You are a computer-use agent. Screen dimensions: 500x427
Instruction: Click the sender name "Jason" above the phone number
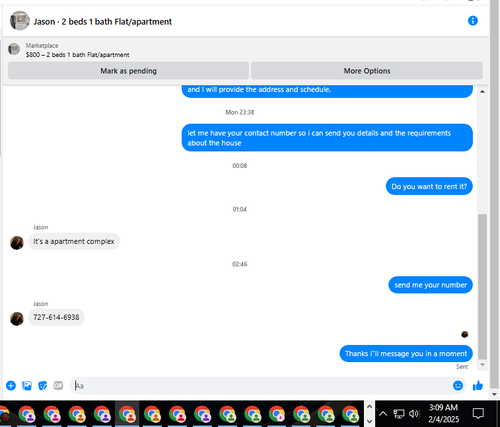40,304
